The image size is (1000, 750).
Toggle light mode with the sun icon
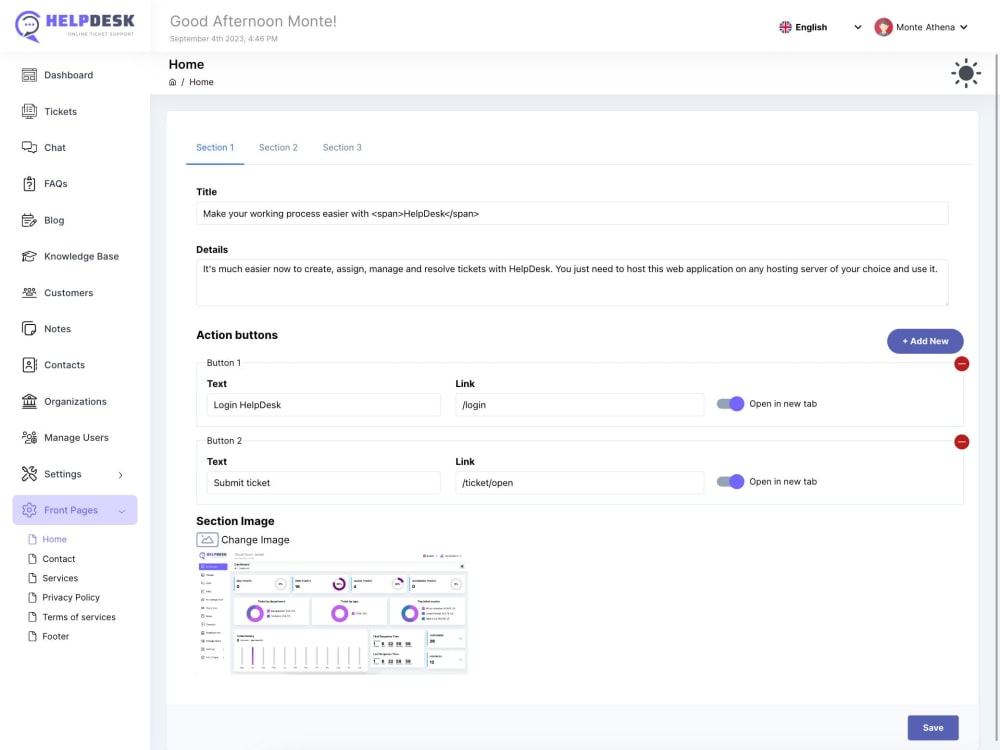966,73
